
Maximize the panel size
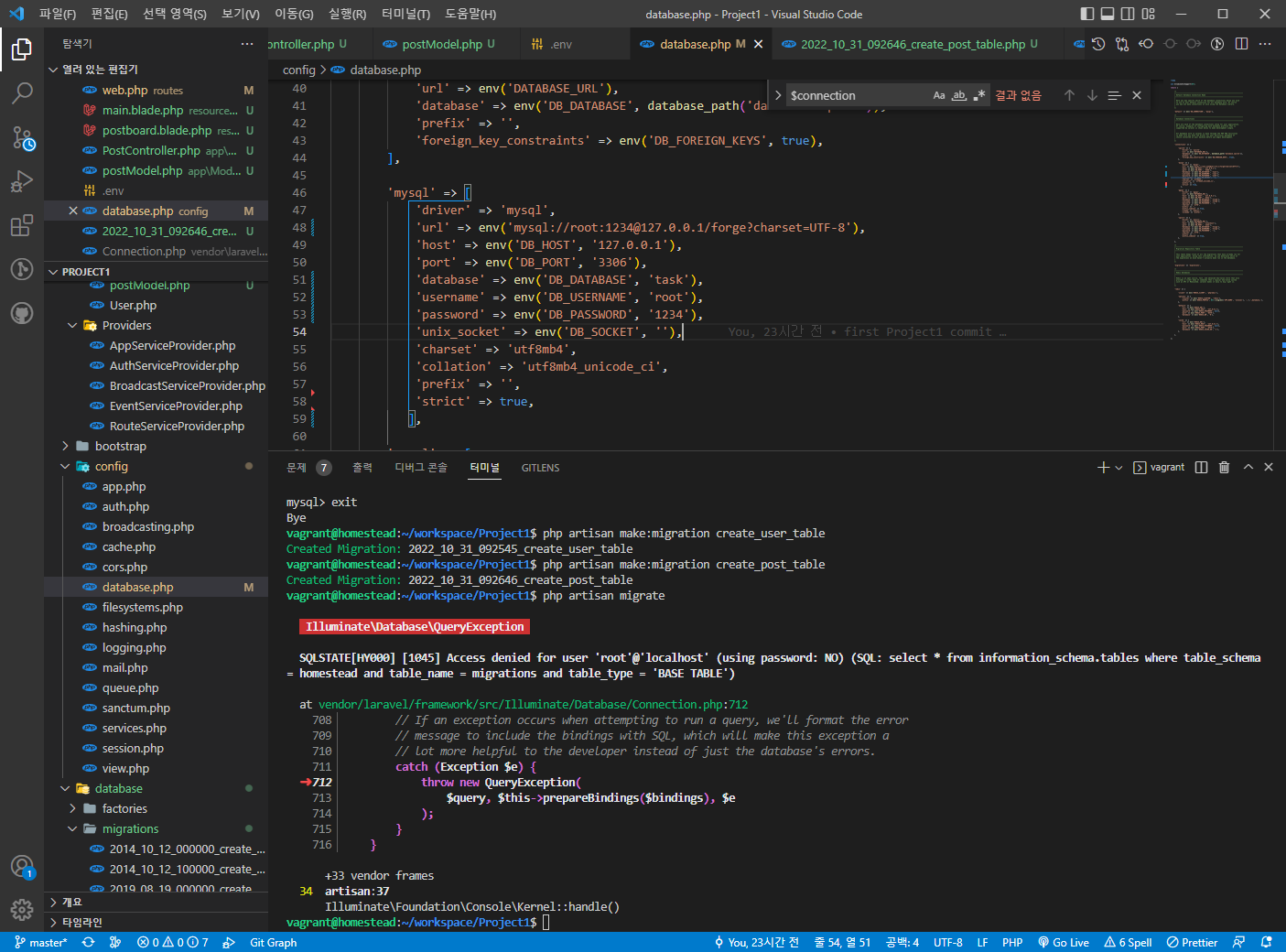point(1248,467)
